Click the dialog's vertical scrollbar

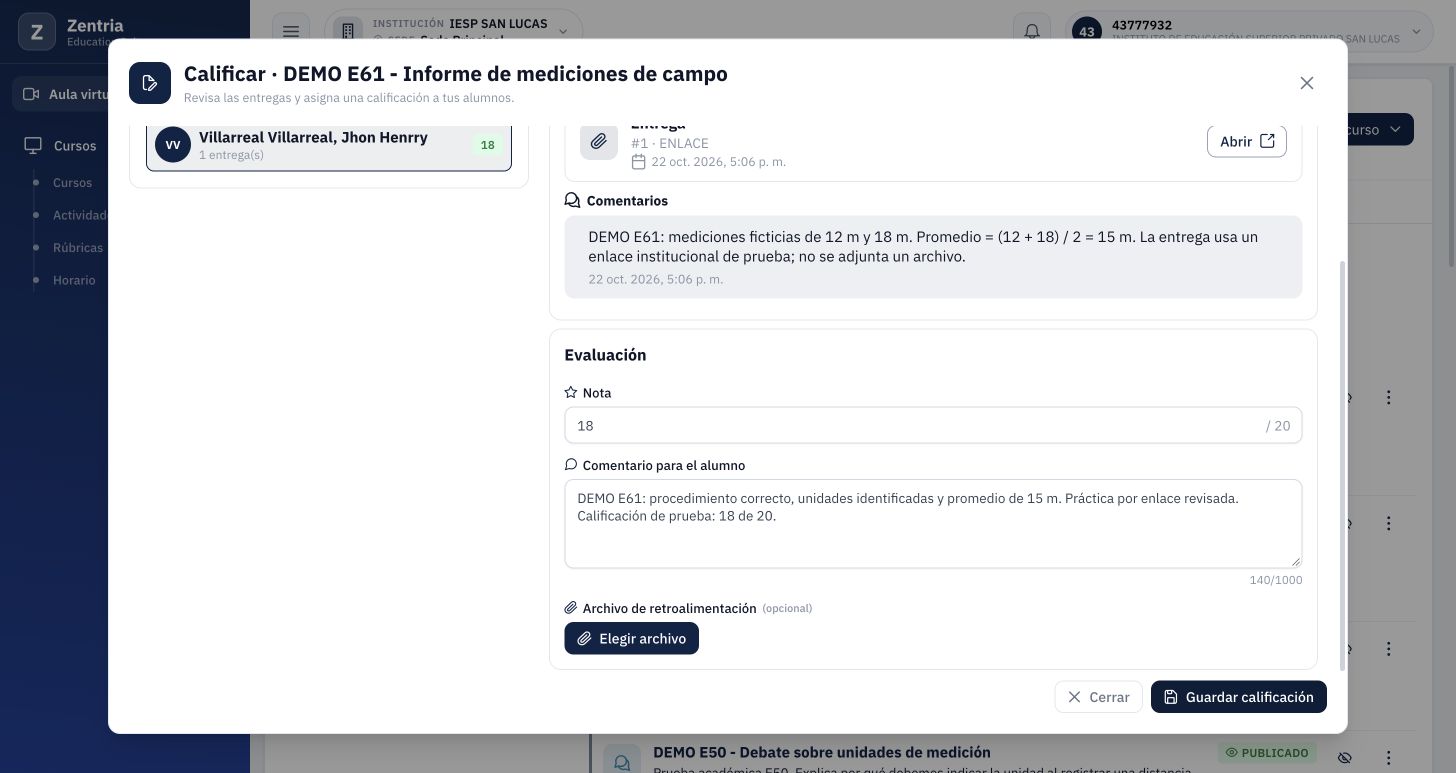[x=1342, y=465]
